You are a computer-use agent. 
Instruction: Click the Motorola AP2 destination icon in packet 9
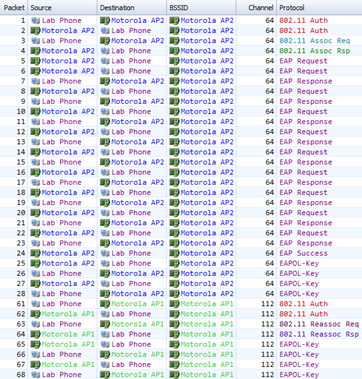[105, 101]
